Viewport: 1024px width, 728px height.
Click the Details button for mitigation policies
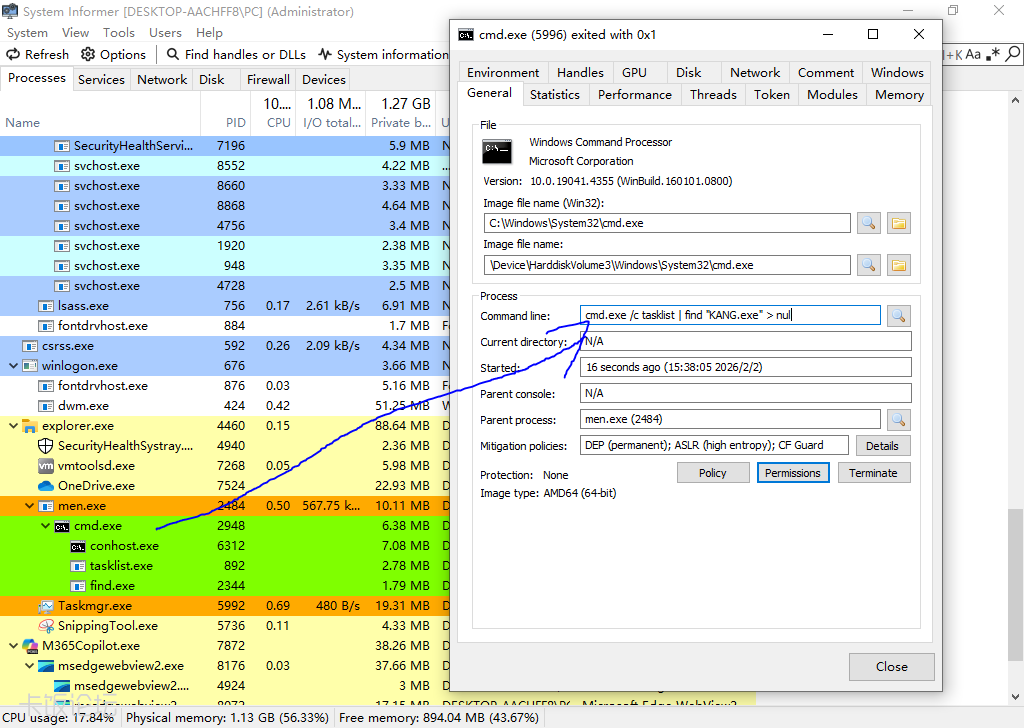(x=881, y=446)
